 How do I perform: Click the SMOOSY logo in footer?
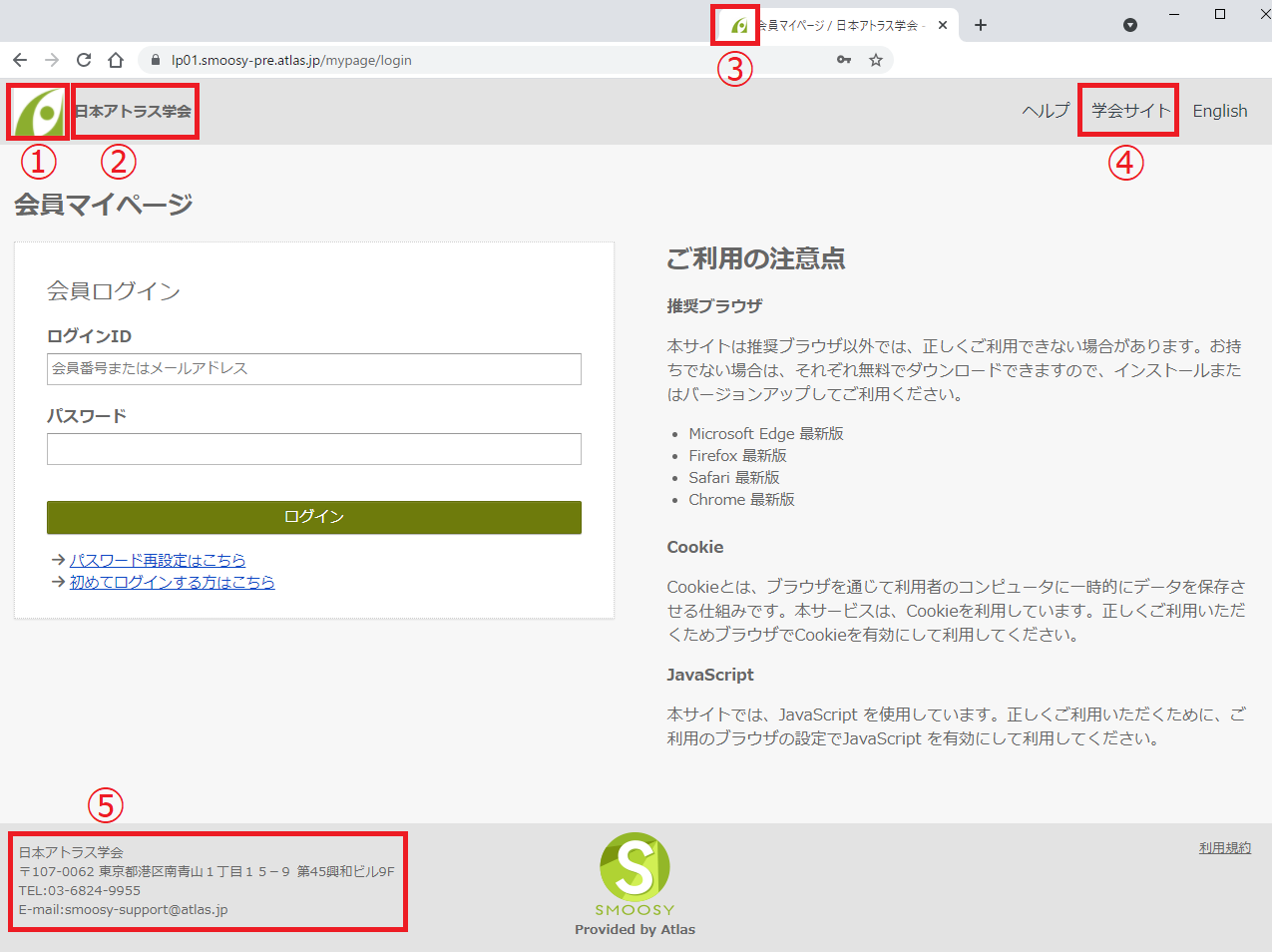(x=636, y=874)
